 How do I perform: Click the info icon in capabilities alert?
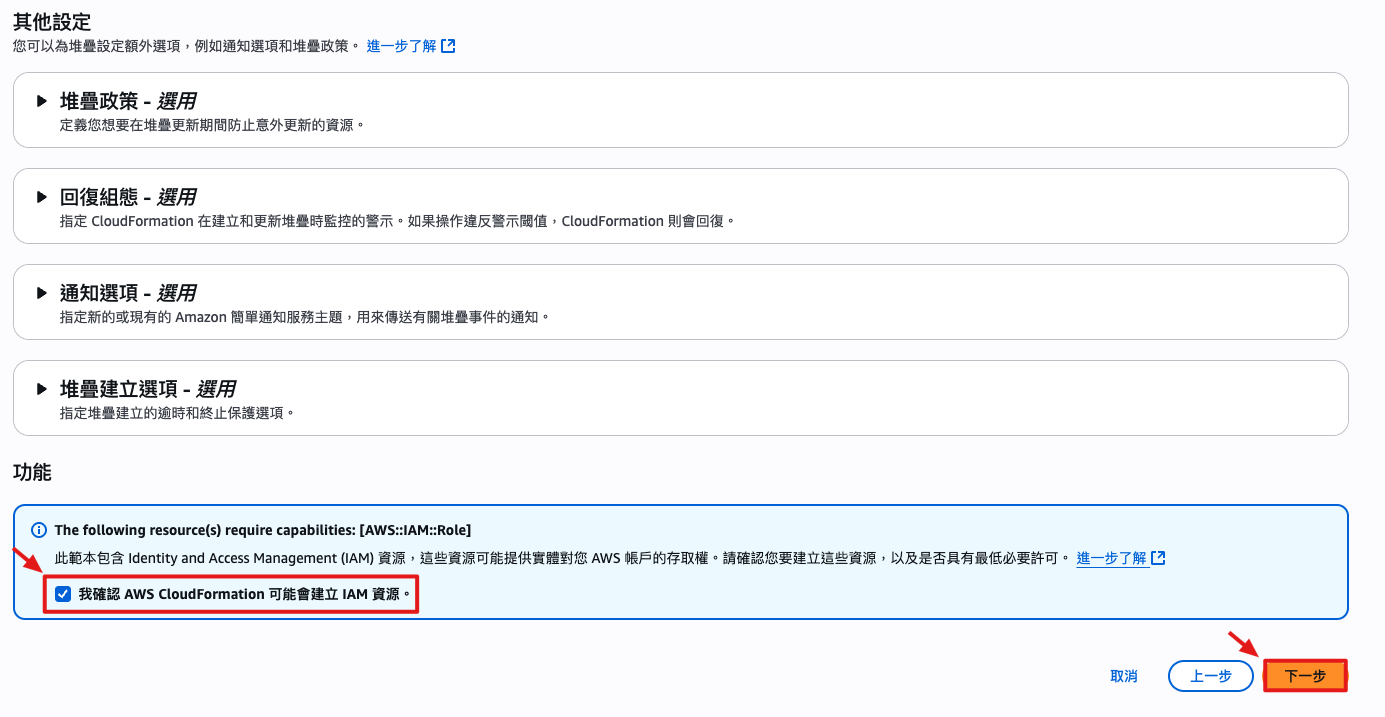coord(39,530)
